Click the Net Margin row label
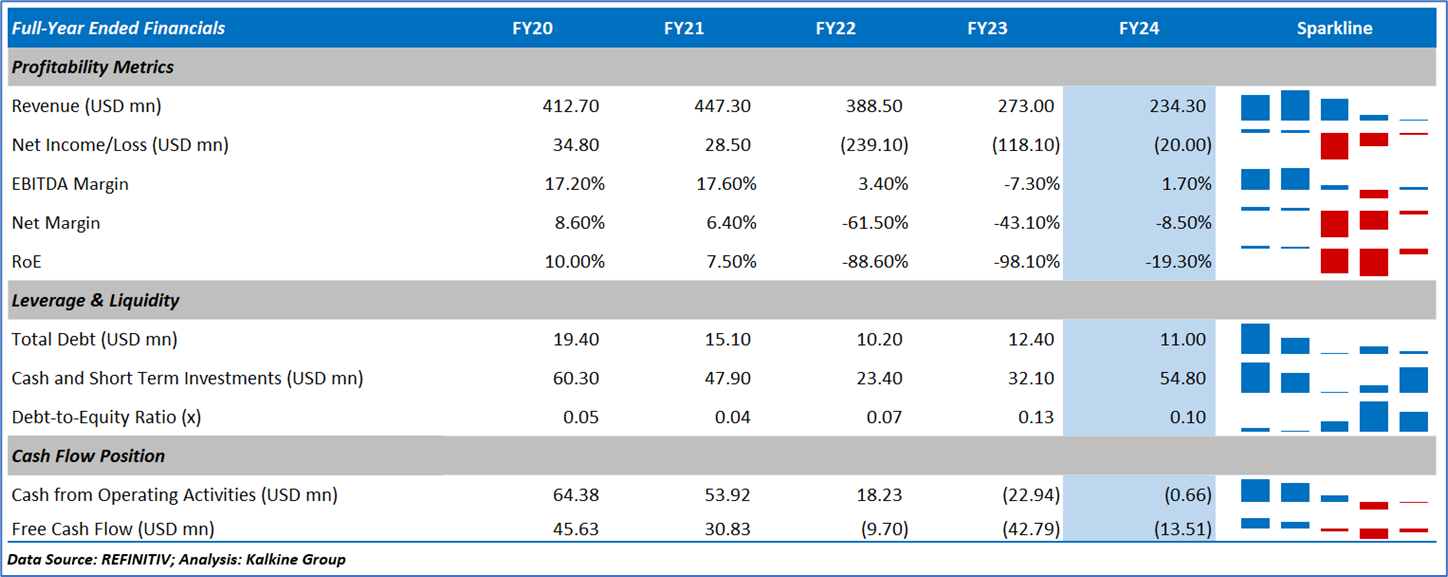This screenshot has width=1448, height=577. (56, 223)
